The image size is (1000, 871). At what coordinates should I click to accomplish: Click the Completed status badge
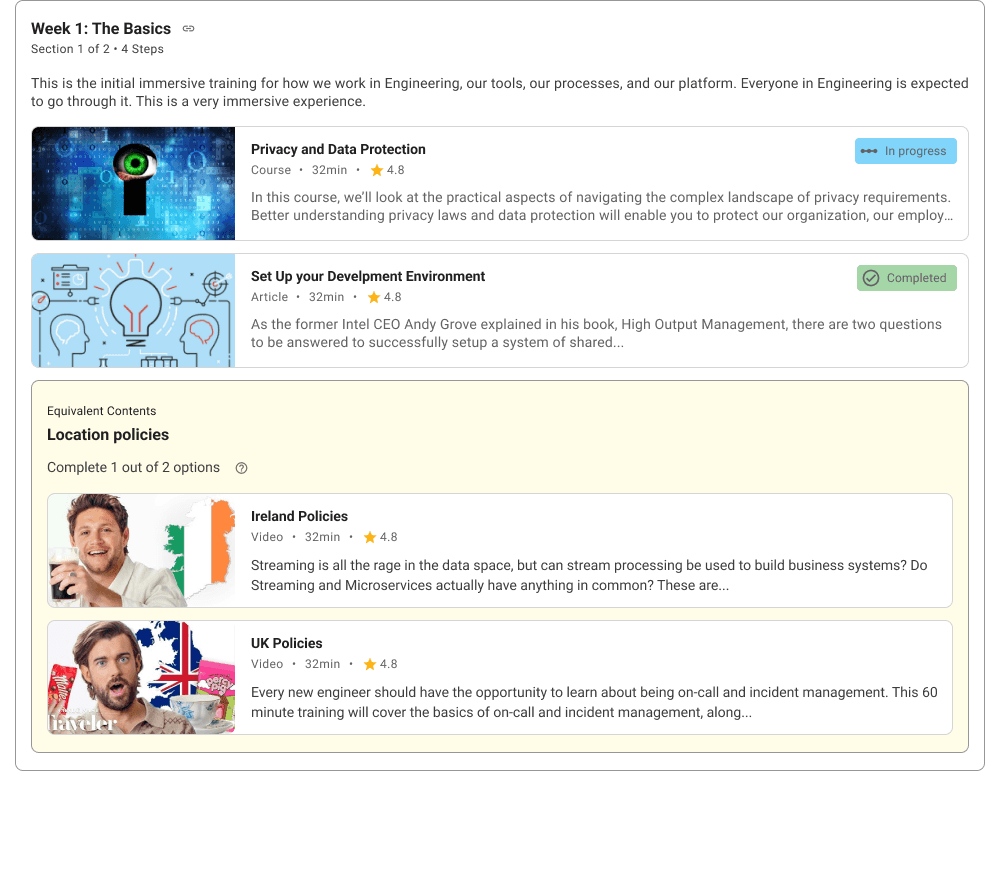tap(906, 278)
